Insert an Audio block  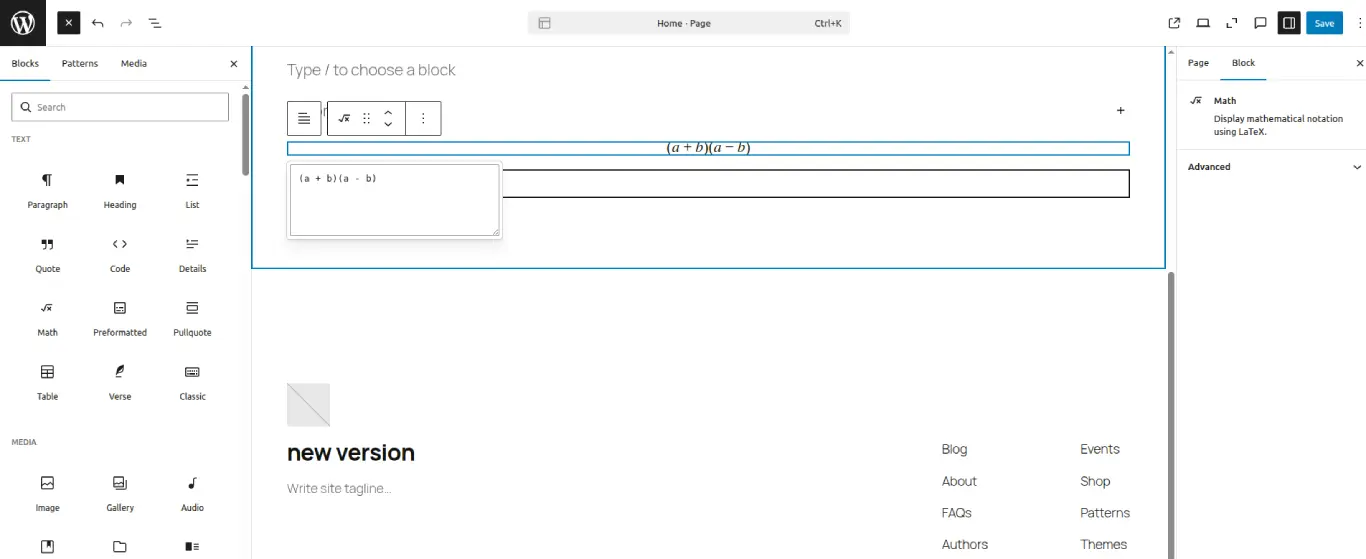click(x=192, y=494)
